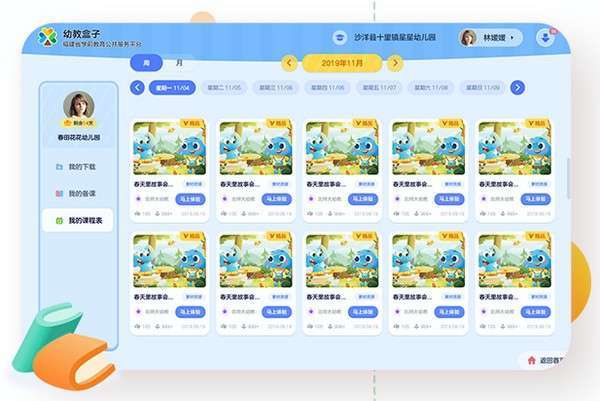Click download count icon on fifth bottom-row card

click(502, 326)
